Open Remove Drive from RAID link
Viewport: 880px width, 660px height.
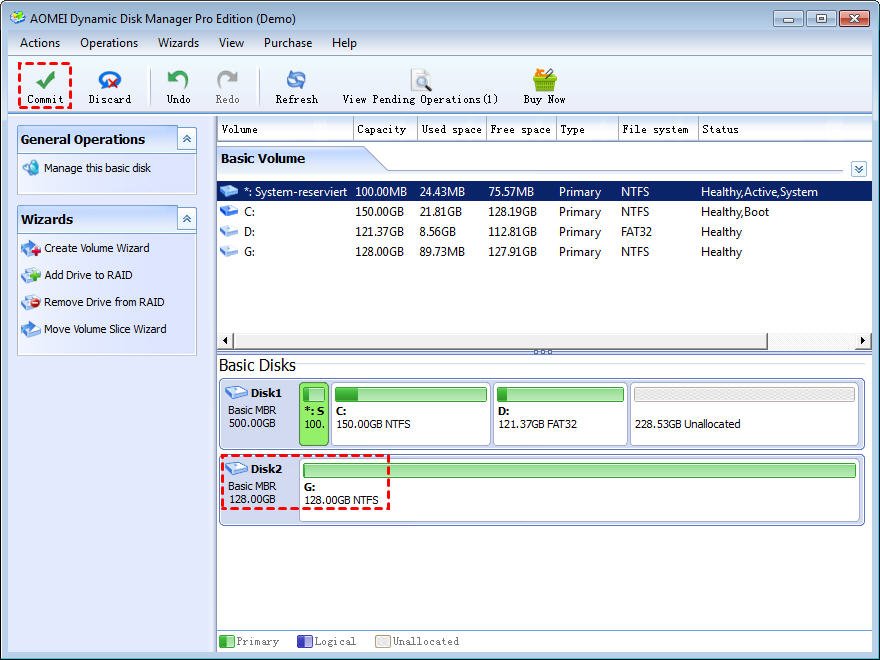(104, 302)
